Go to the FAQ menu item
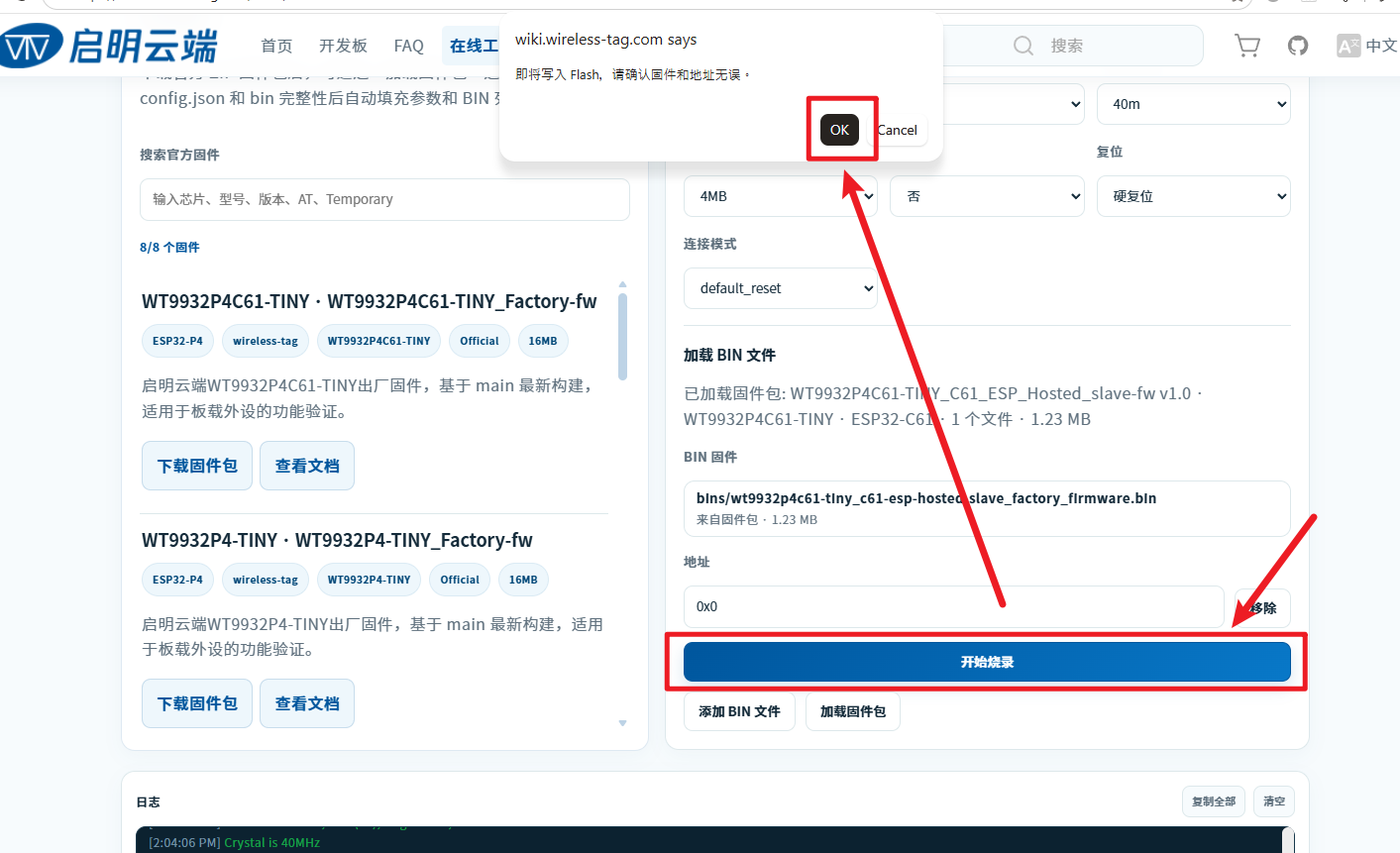The height and width of the screenshot is (853, 1400). point(408,46)
